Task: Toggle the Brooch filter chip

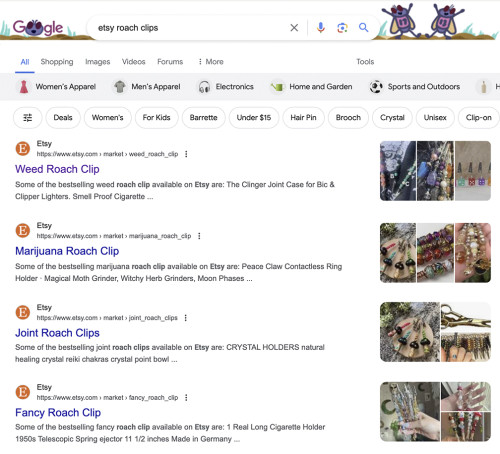Action: pyautogui.click(x=348, y=118)
